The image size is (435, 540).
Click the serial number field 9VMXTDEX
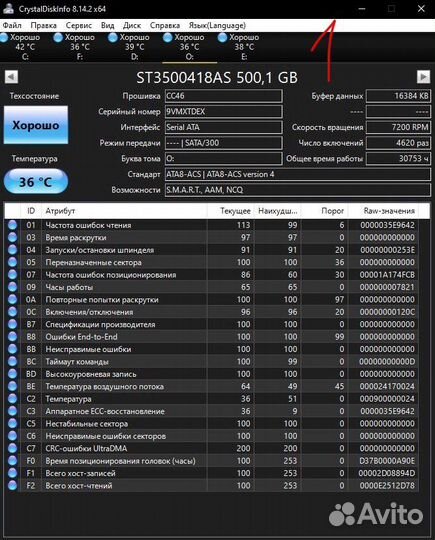tap(224, 112)
